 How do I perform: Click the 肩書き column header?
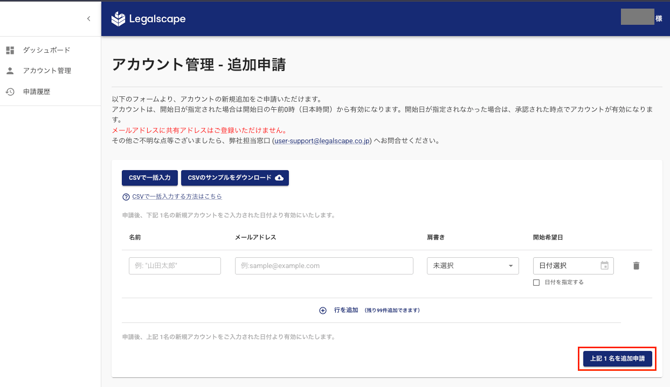click(x=435, y=237)
